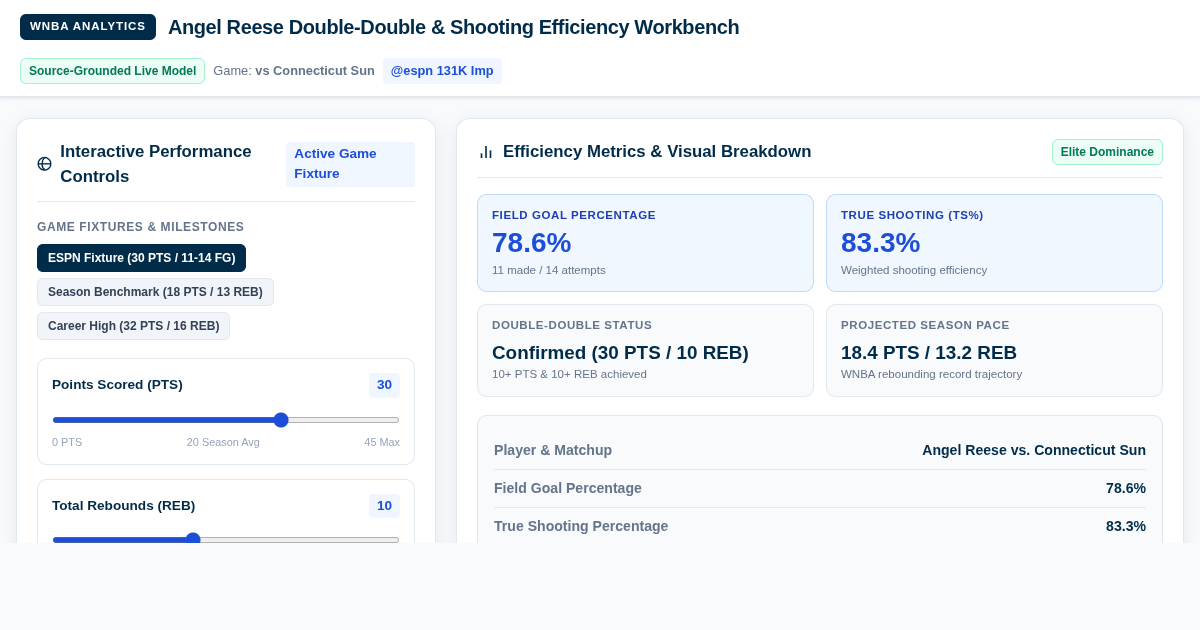Open the Double-Double Status card

point(645,350)
